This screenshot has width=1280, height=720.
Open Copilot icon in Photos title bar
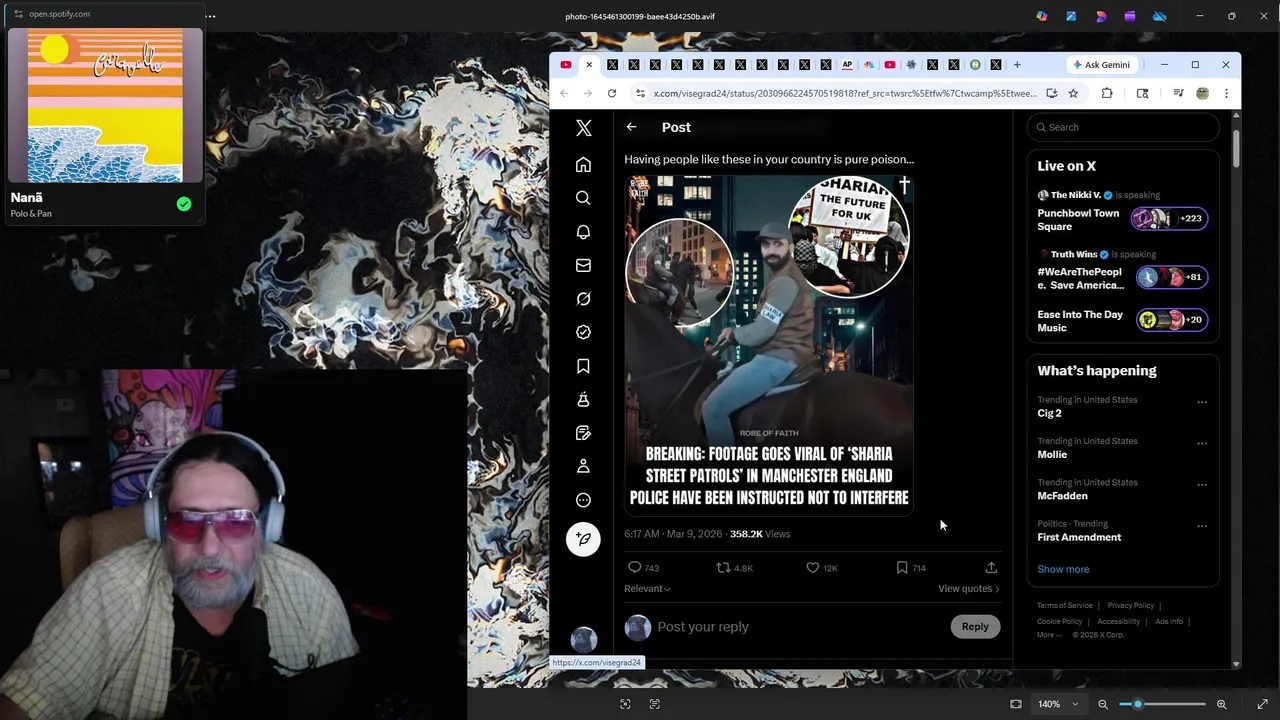point(1042,16)
